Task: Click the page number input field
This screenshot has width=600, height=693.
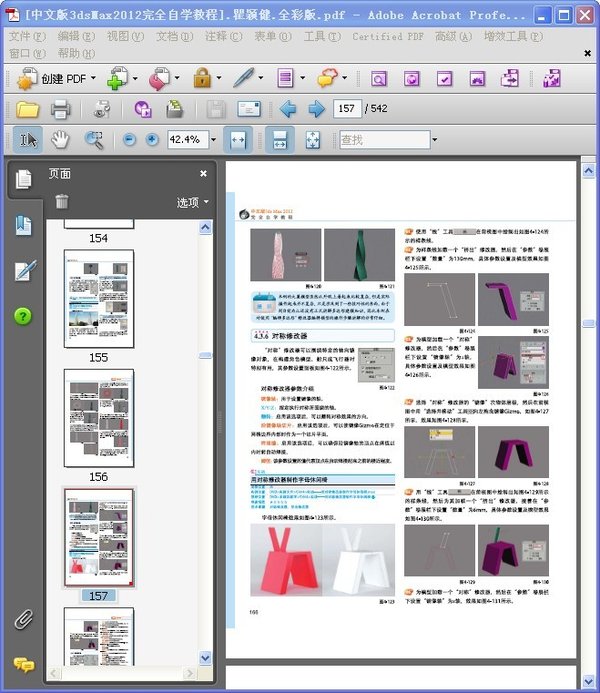Action: [348, 108]
